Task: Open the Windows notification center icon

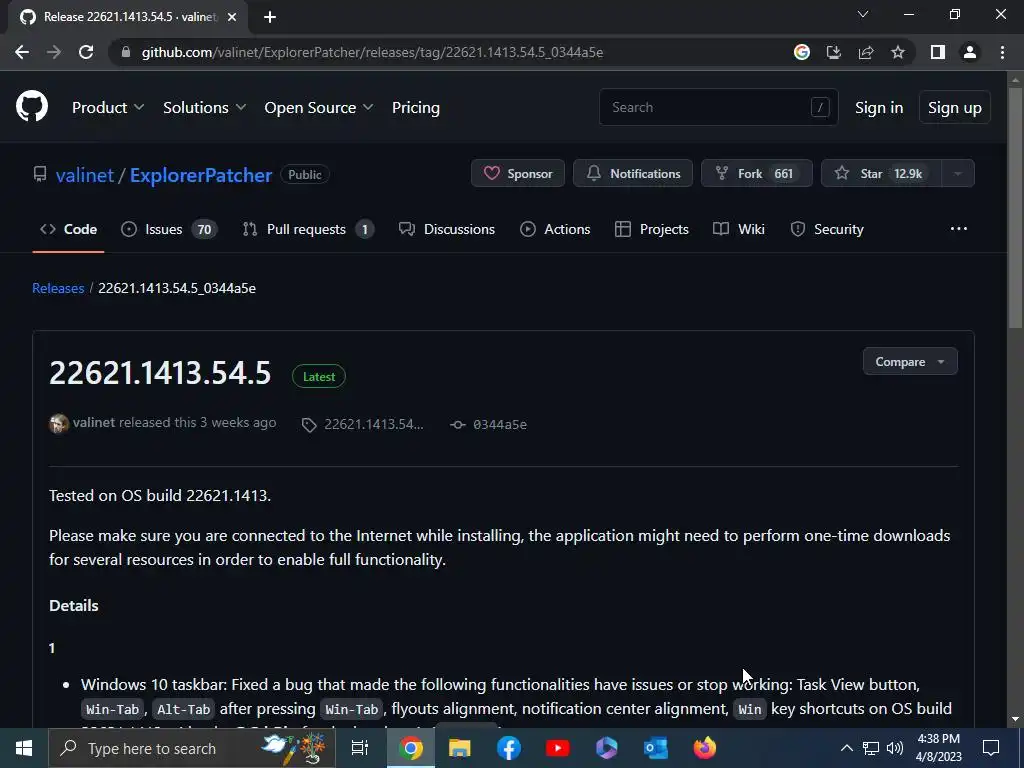Action: (x=991, y=748)
